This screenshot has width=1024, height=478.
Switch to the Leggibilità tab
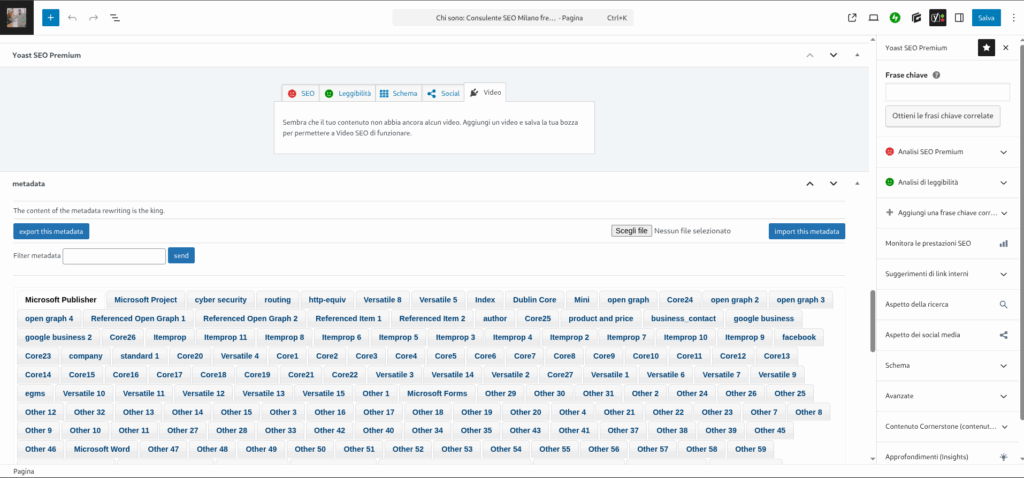click(348, 93)
